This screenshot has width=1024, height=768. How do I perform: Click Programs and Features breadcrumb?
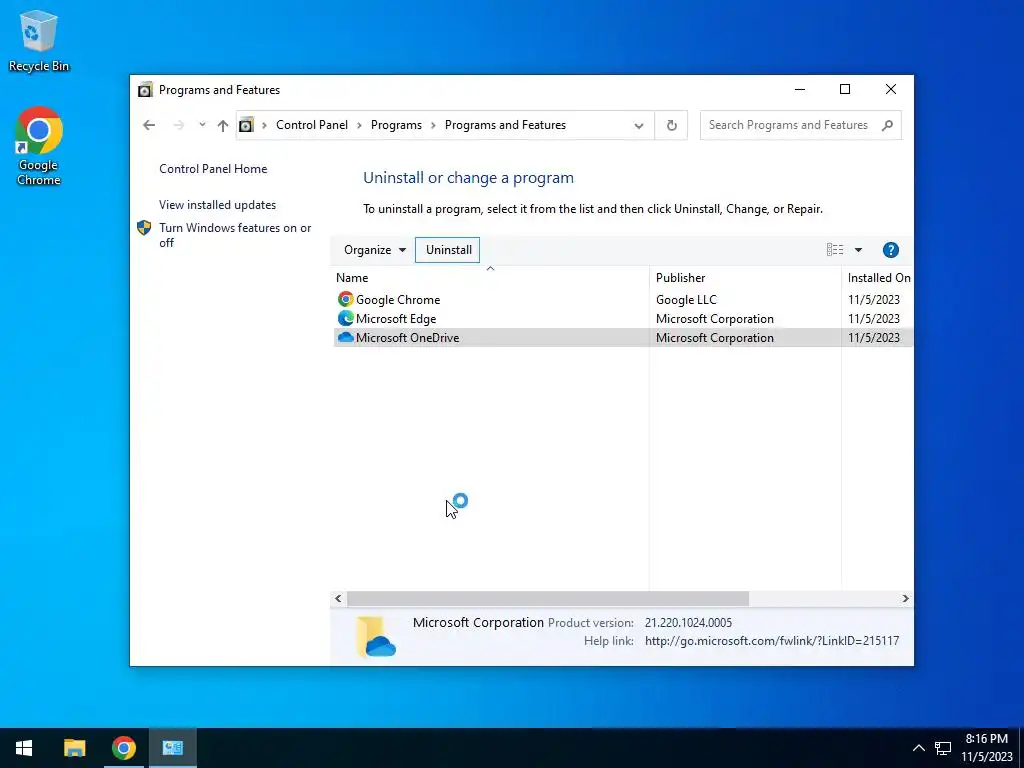[505, 125]
